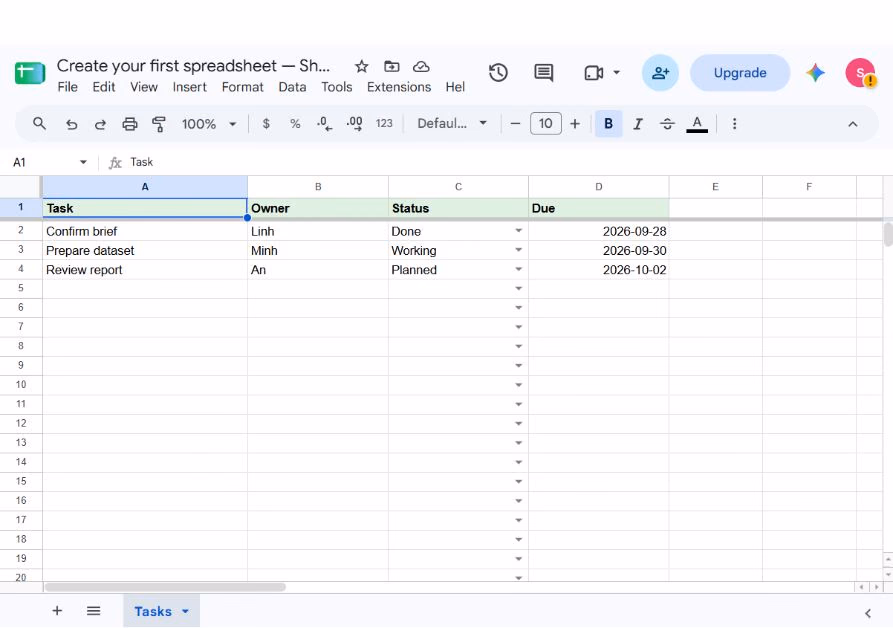
Task: Decrease decimal places icon
Action: pos(325,124)
